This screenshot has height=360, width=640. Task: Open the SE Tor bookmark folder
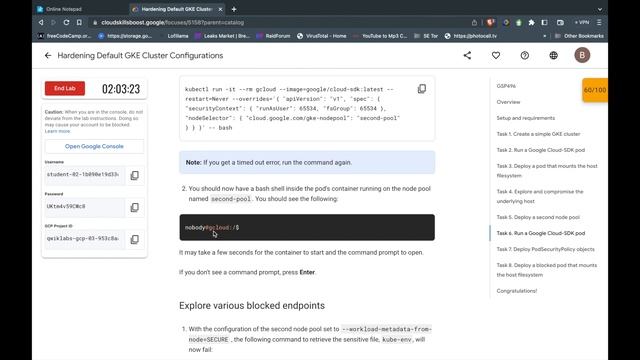[x=426, y=36]
